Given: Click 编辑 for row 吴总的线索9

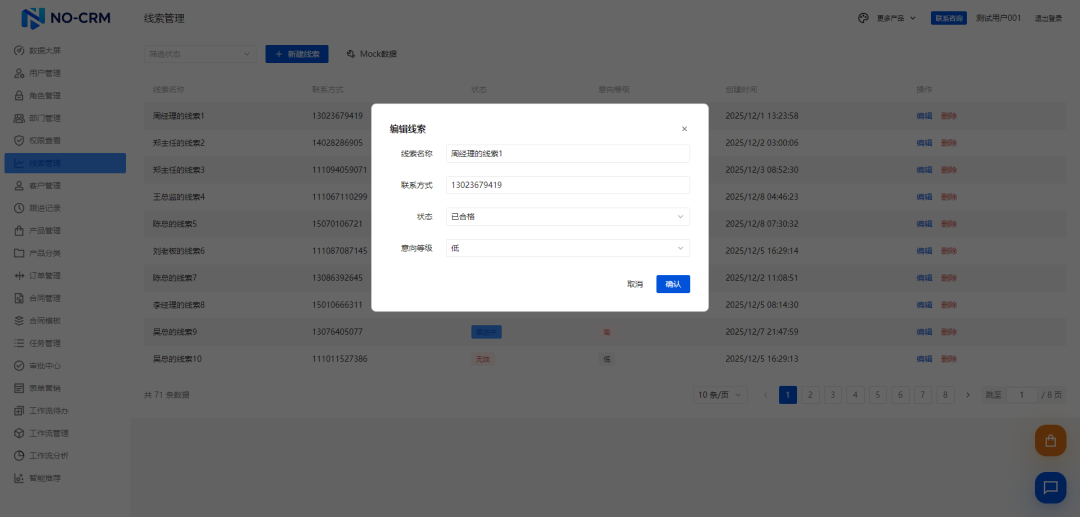Looking at the screenshot, I should (x=924, y=332).
